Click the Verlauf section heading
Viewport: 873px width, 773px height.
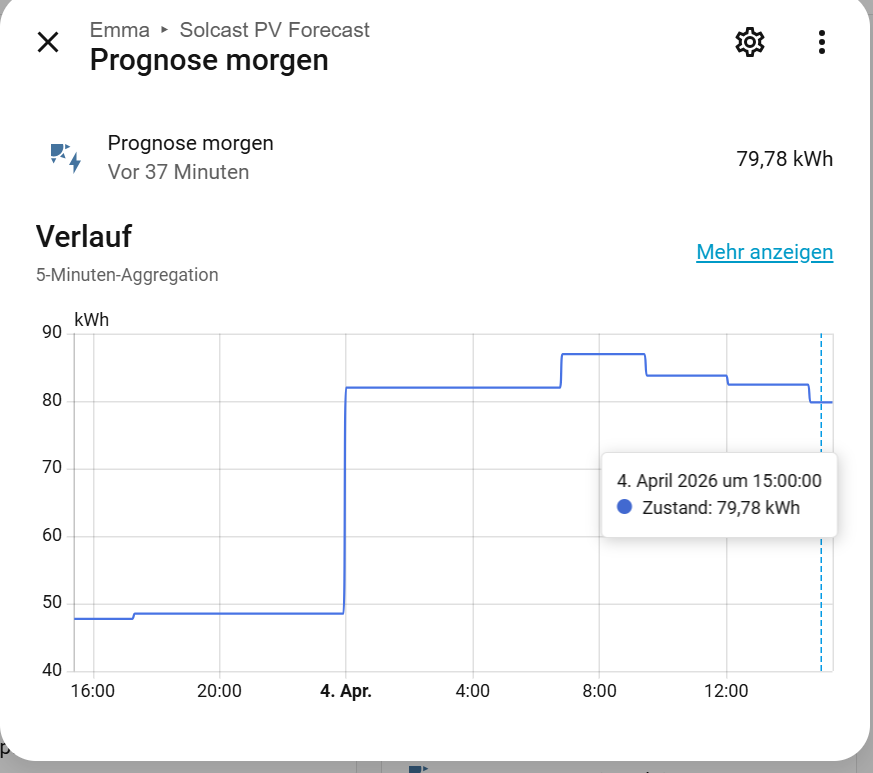tap(84, 236)
